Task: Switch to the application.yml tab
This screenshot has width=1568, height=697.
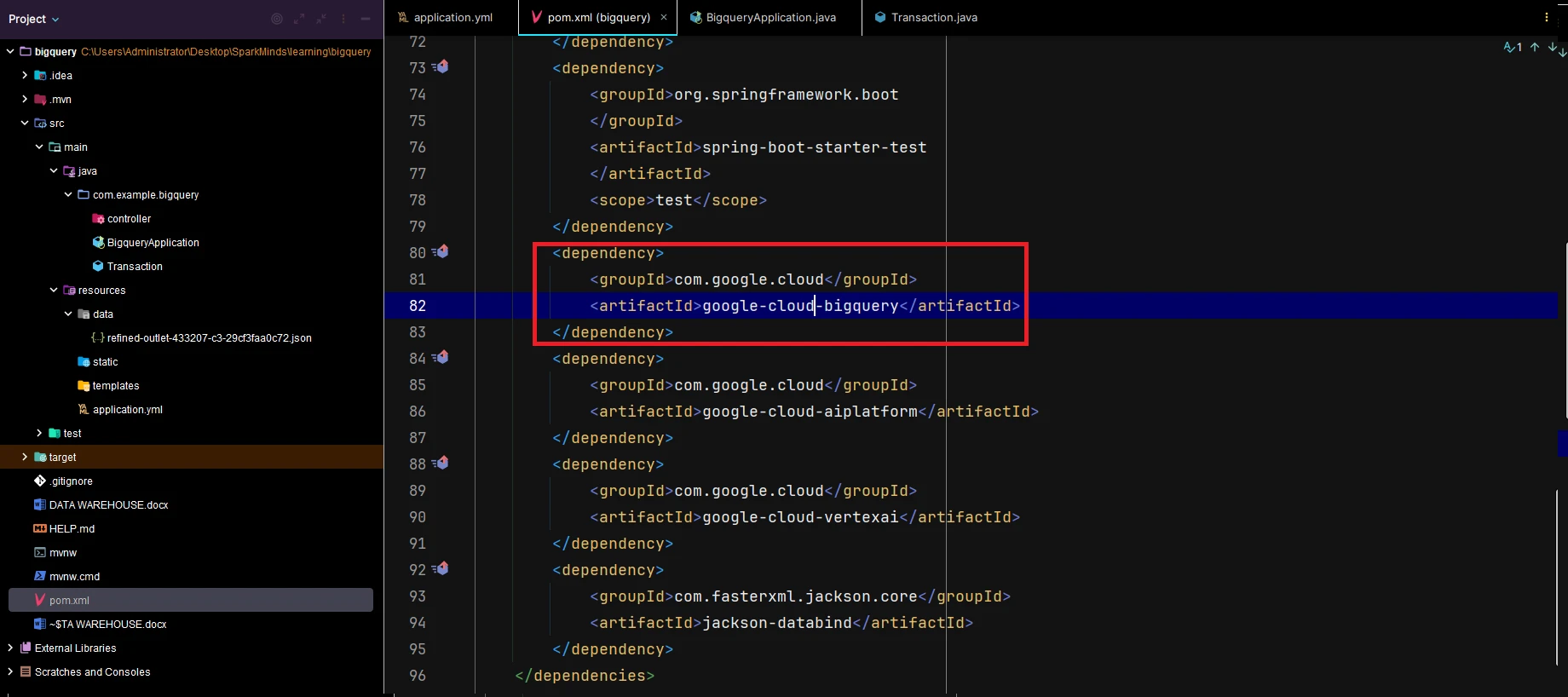Action: [x=452, y=17]
